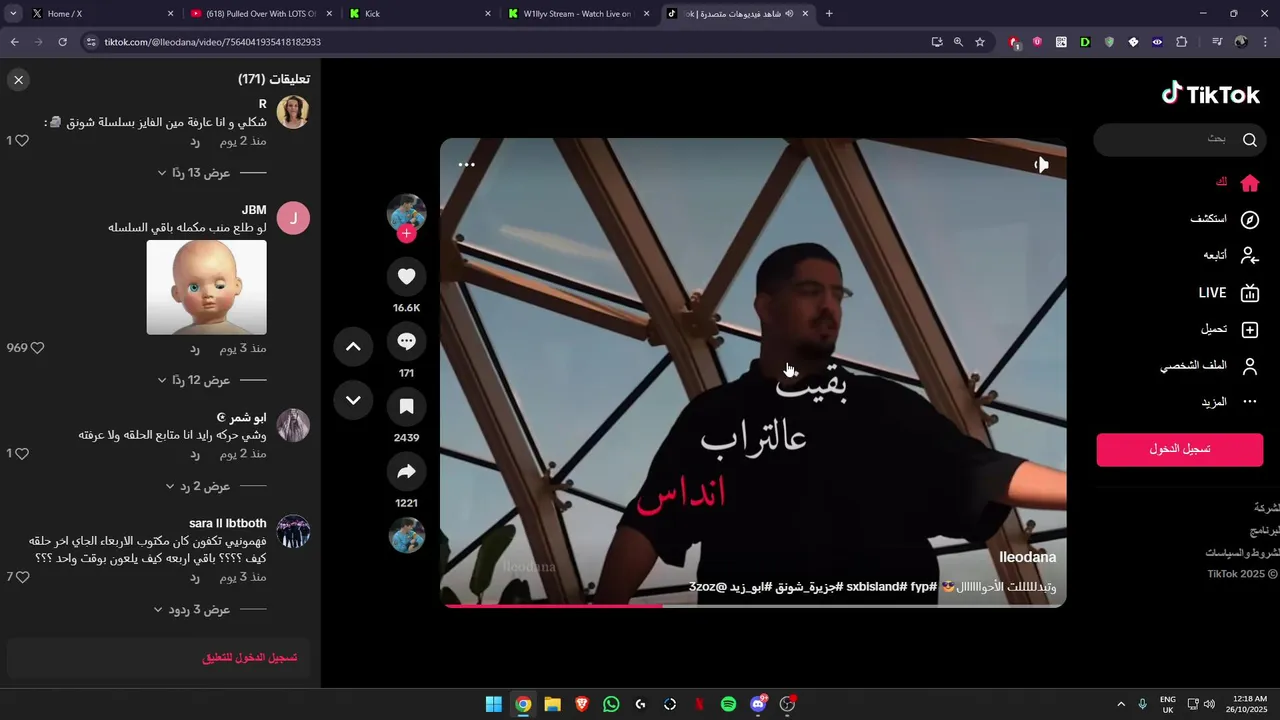Screen dimensions: 1280x720
Task: Open LIVE section in sidebar
Action: [1229, 293]
